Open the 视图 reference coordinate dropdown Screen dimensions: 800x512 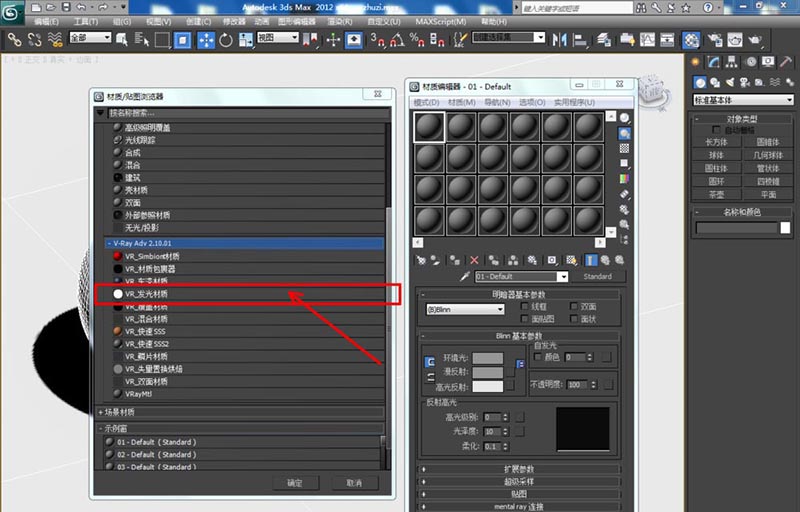tap(278, 37)
